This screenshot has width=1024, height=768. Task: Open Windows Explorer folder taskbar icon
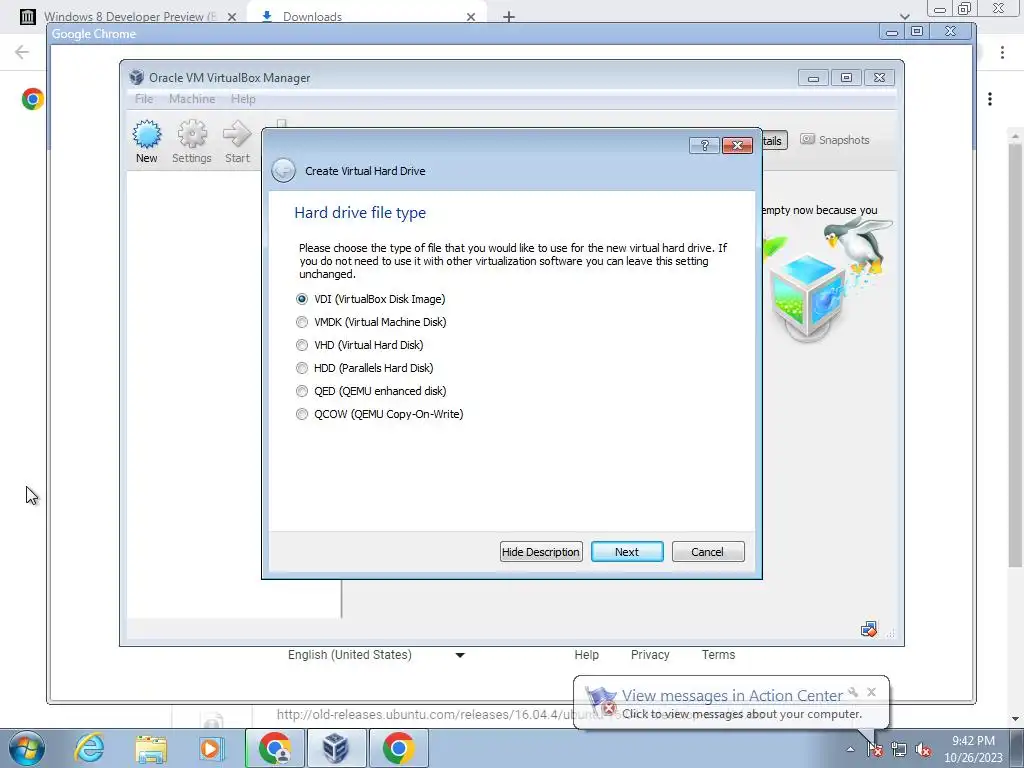151,748
